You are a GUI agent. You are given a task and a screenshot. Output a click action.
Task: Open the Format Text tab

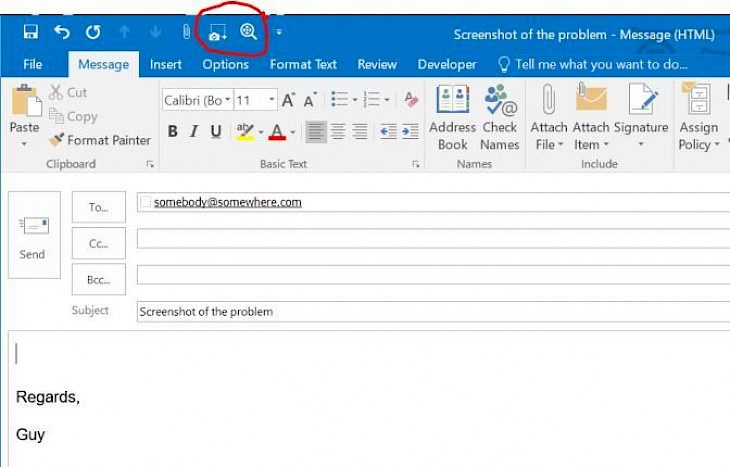click(303, 64)
